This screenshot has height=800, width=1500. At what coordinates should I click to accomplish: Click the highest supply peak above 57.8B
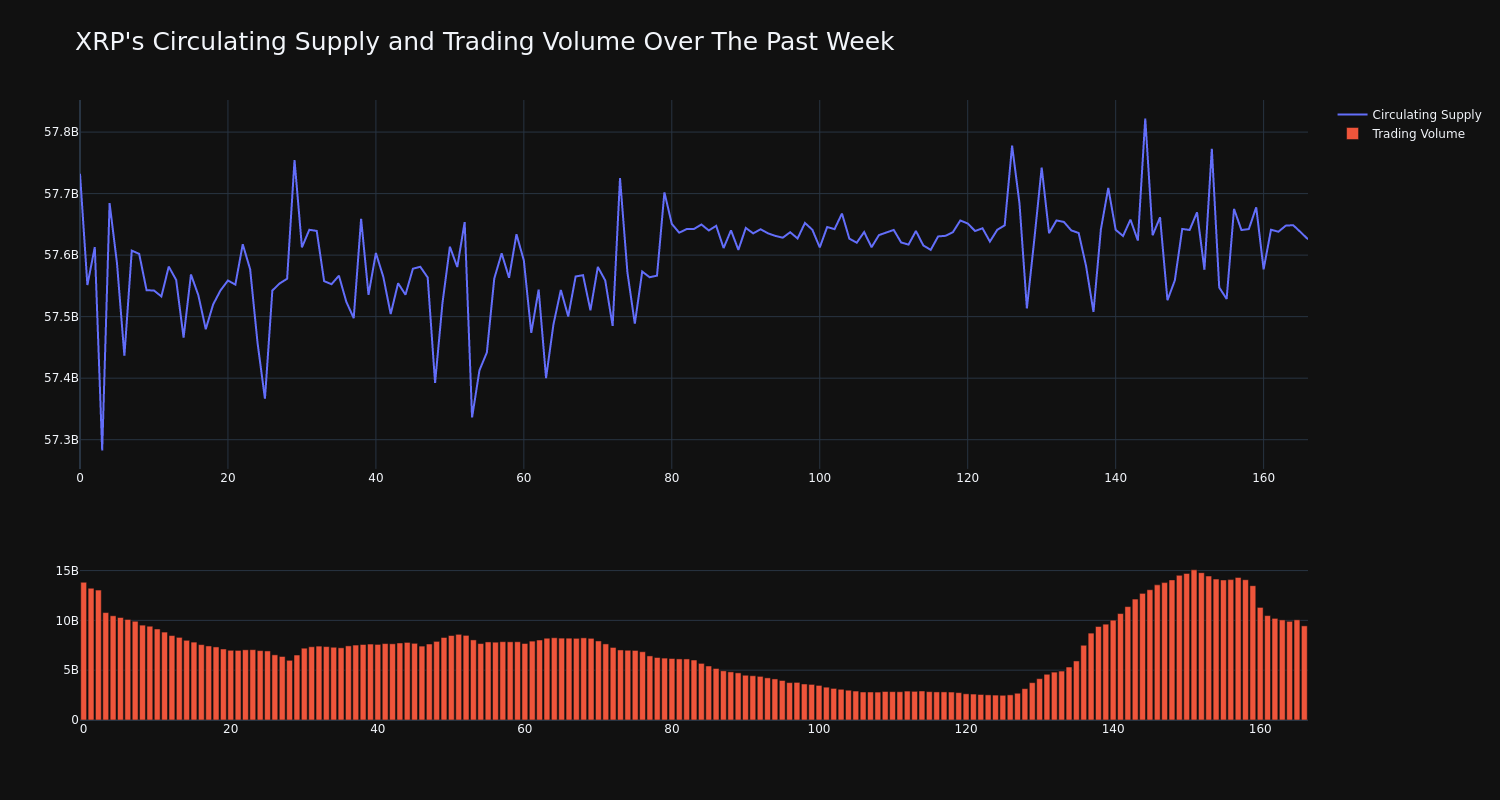tap(1145, 120)
